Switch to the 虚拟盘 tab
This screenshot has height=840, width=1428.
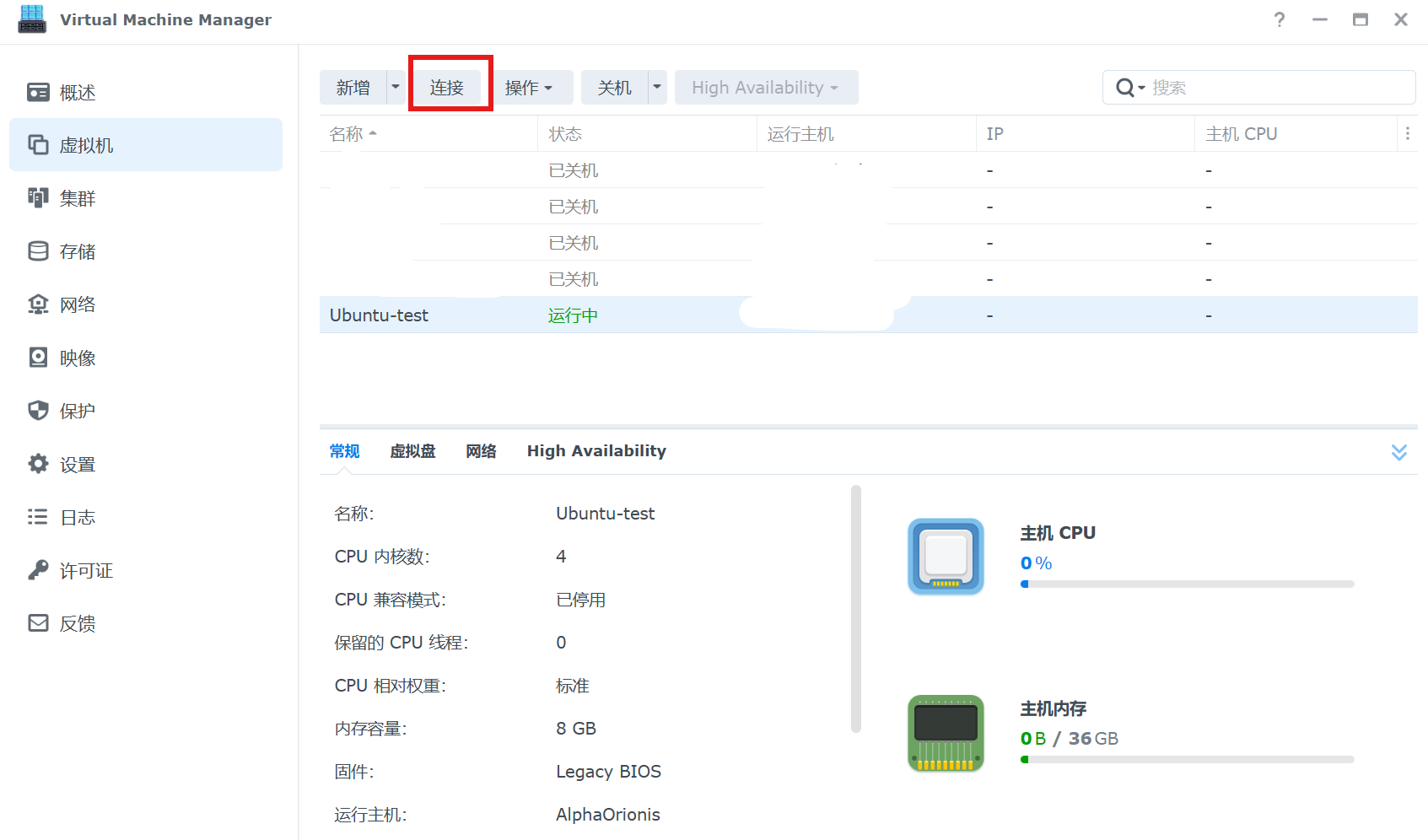coord(412,451)
